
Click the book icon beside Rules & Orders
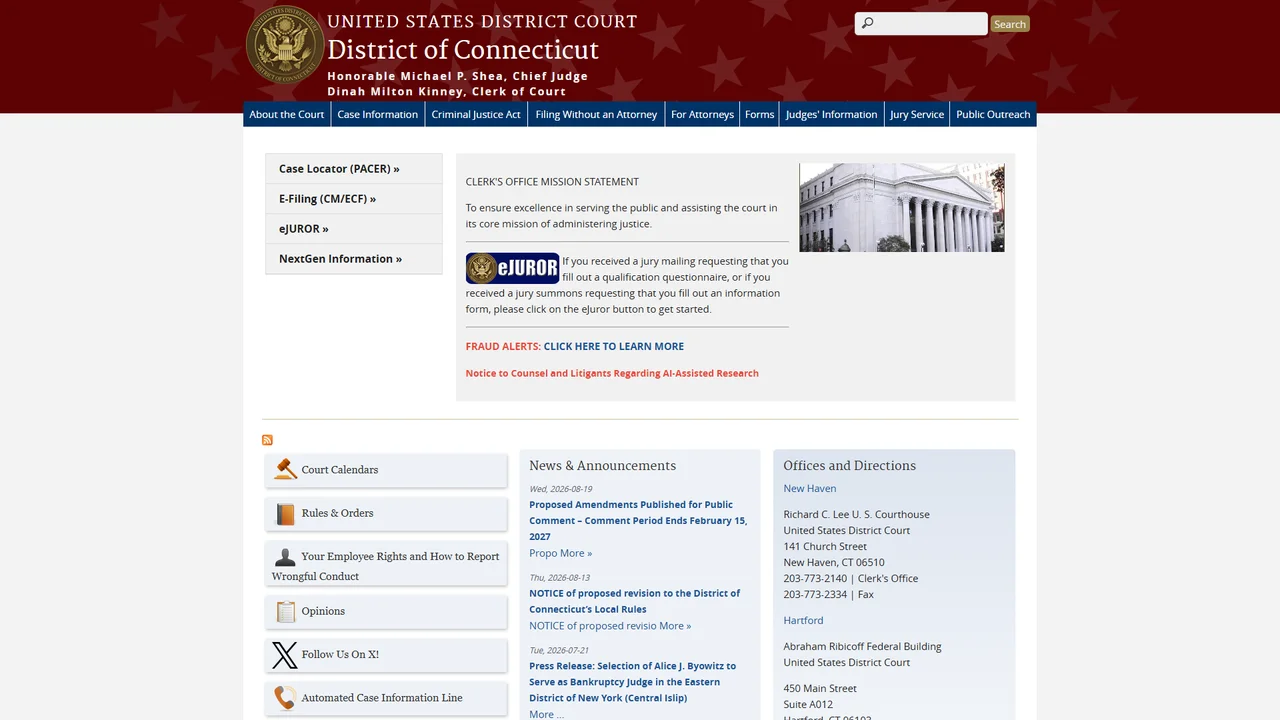tap(285, 514)
